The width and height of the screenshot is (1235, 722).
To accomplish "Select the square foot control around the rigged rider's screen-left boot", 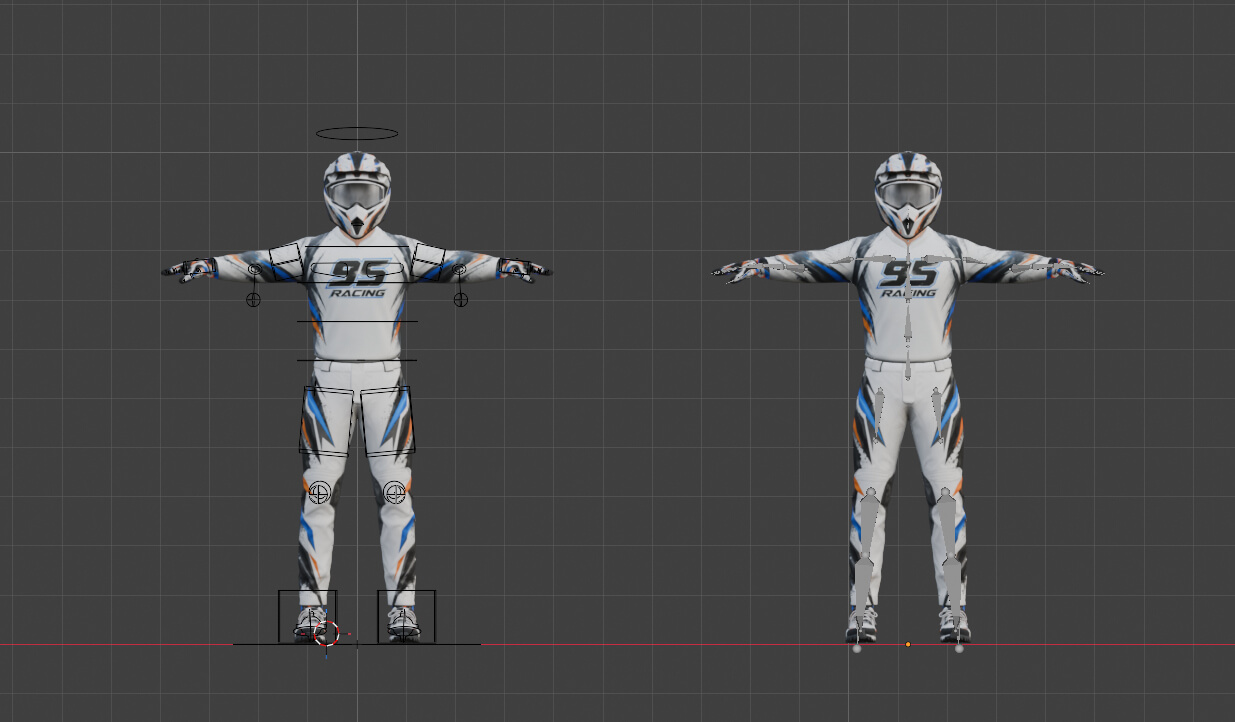I will [307, 616].
